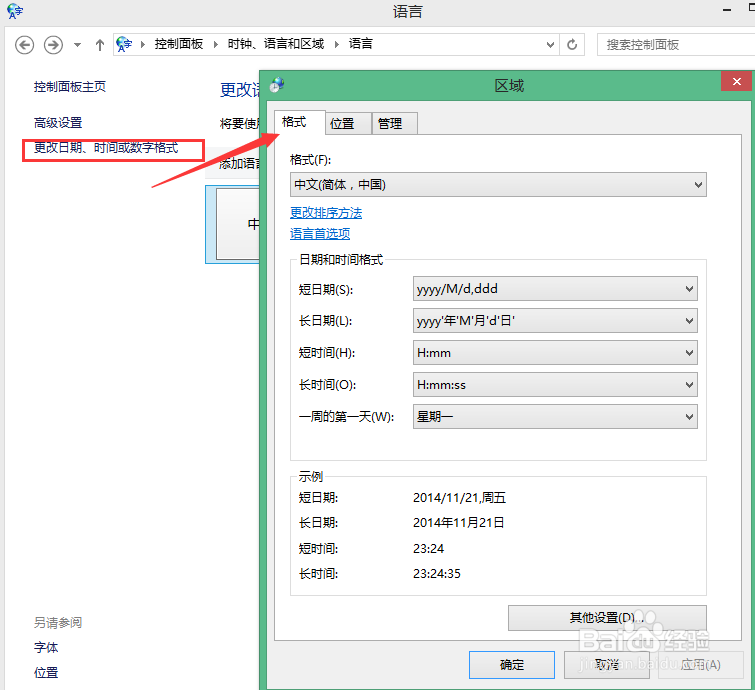Open the recent locations dropdown arrow
Viewport: 755px width, 690px height.
coord(78,45)
